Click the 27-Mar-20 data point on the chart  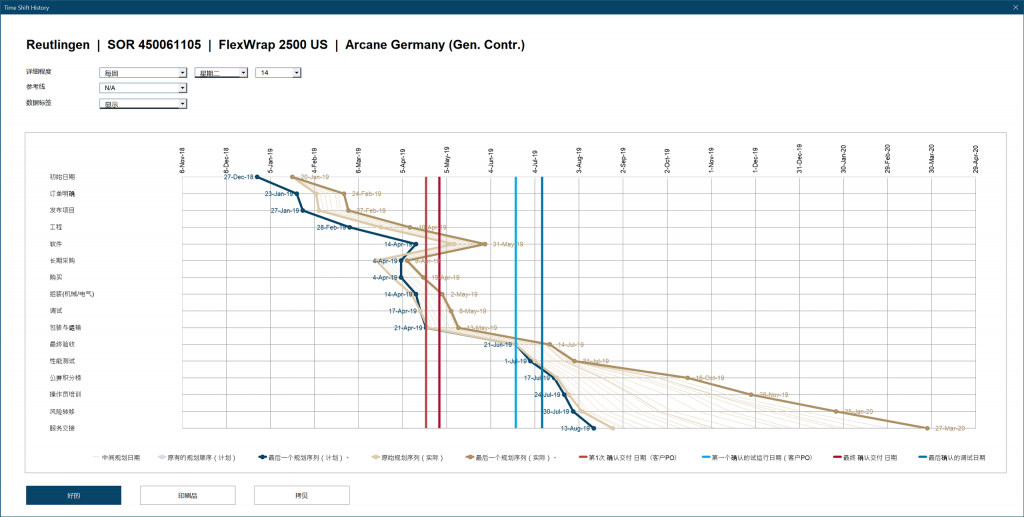(929, 428)
